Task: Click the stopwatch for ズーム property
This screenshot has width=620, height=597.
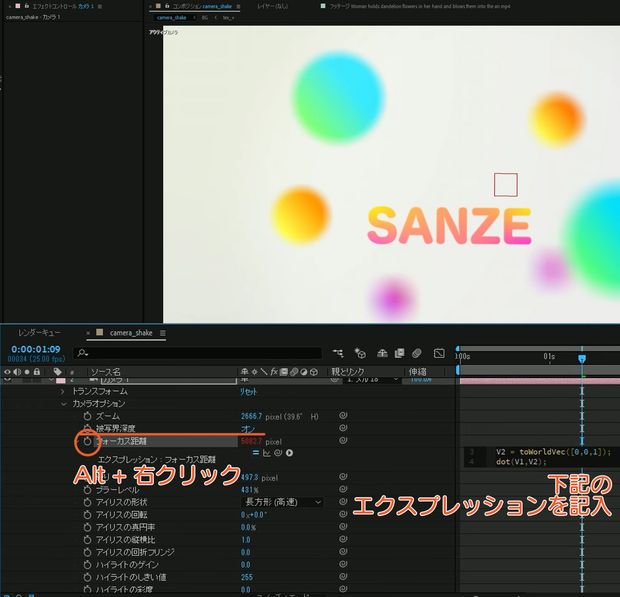Action: pyautogui.click(x=87, y=416)
